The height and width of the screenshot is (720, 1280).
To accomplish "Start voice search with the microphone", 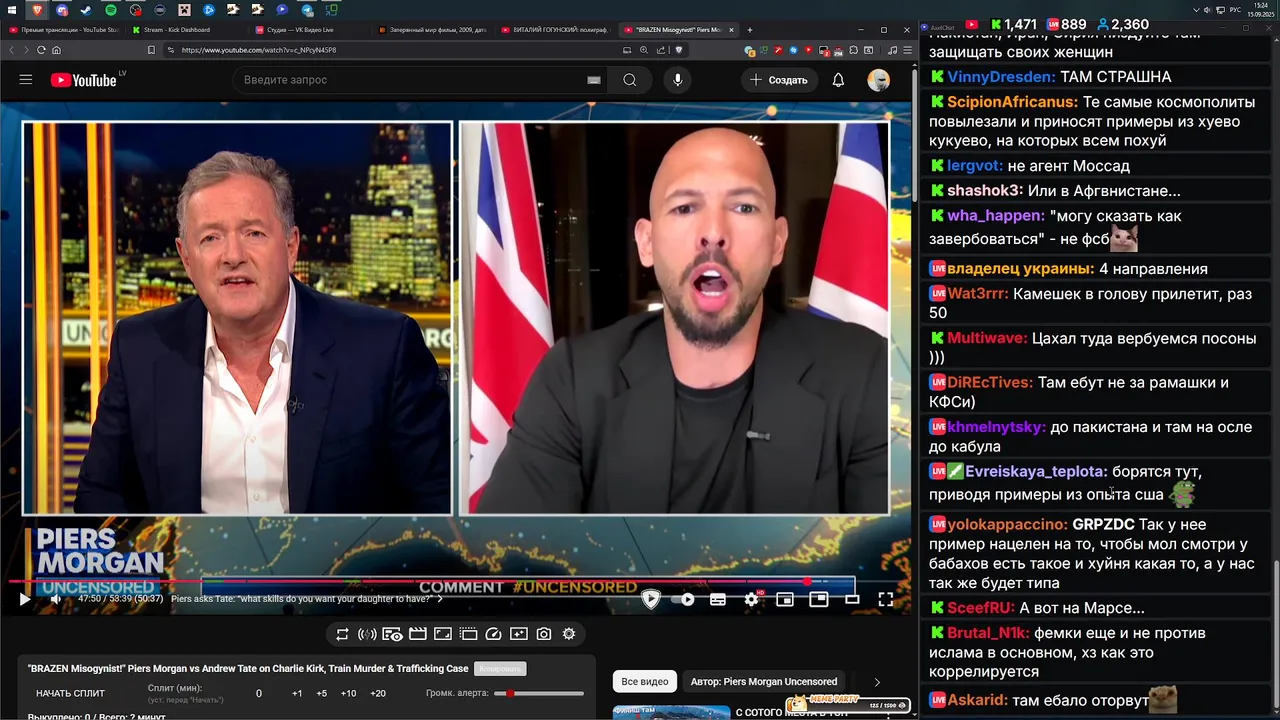I will pyautogui.click(x=677, y=80).
